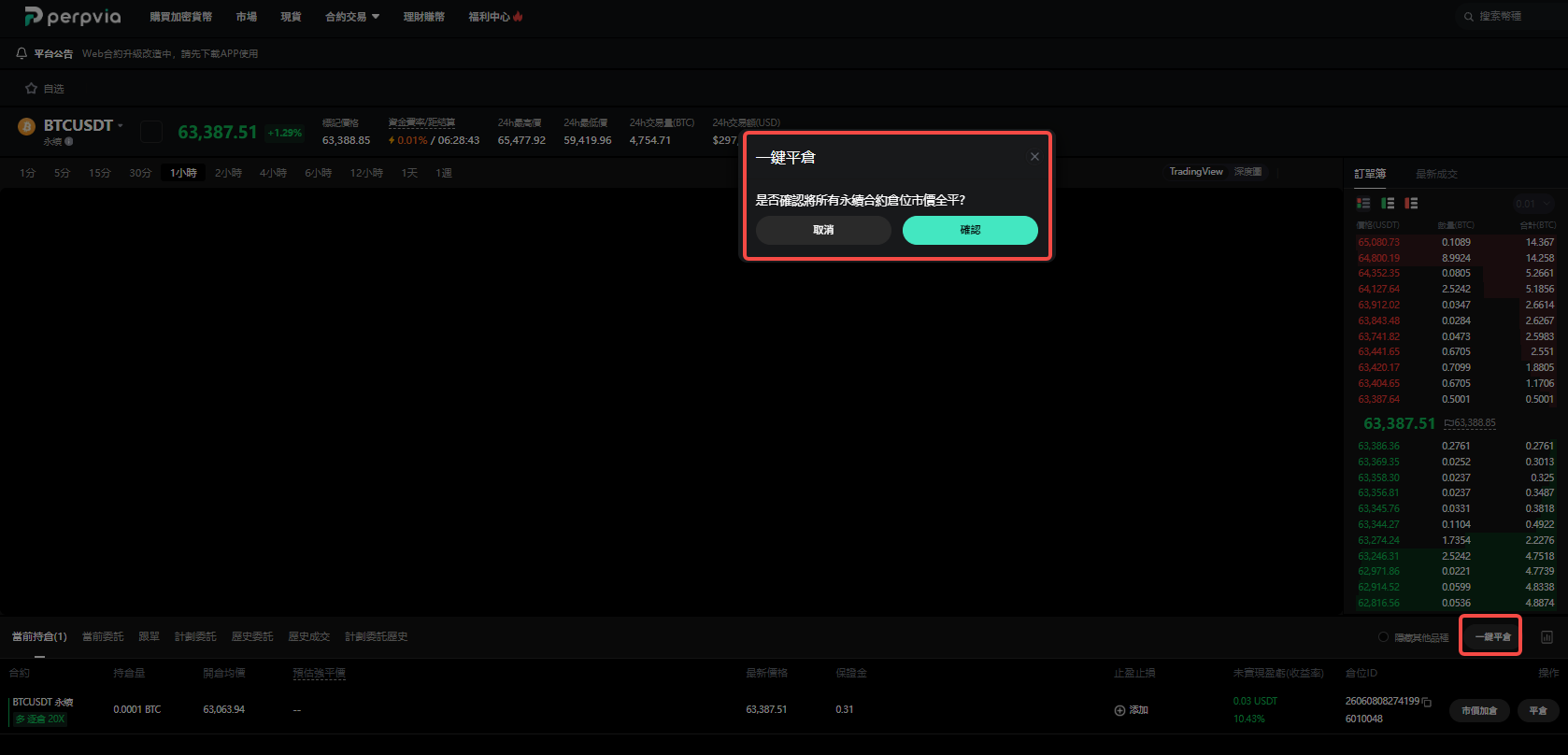Select 1週 chart interval
This screenshot has height=755, width=1568.
(444, 173)
